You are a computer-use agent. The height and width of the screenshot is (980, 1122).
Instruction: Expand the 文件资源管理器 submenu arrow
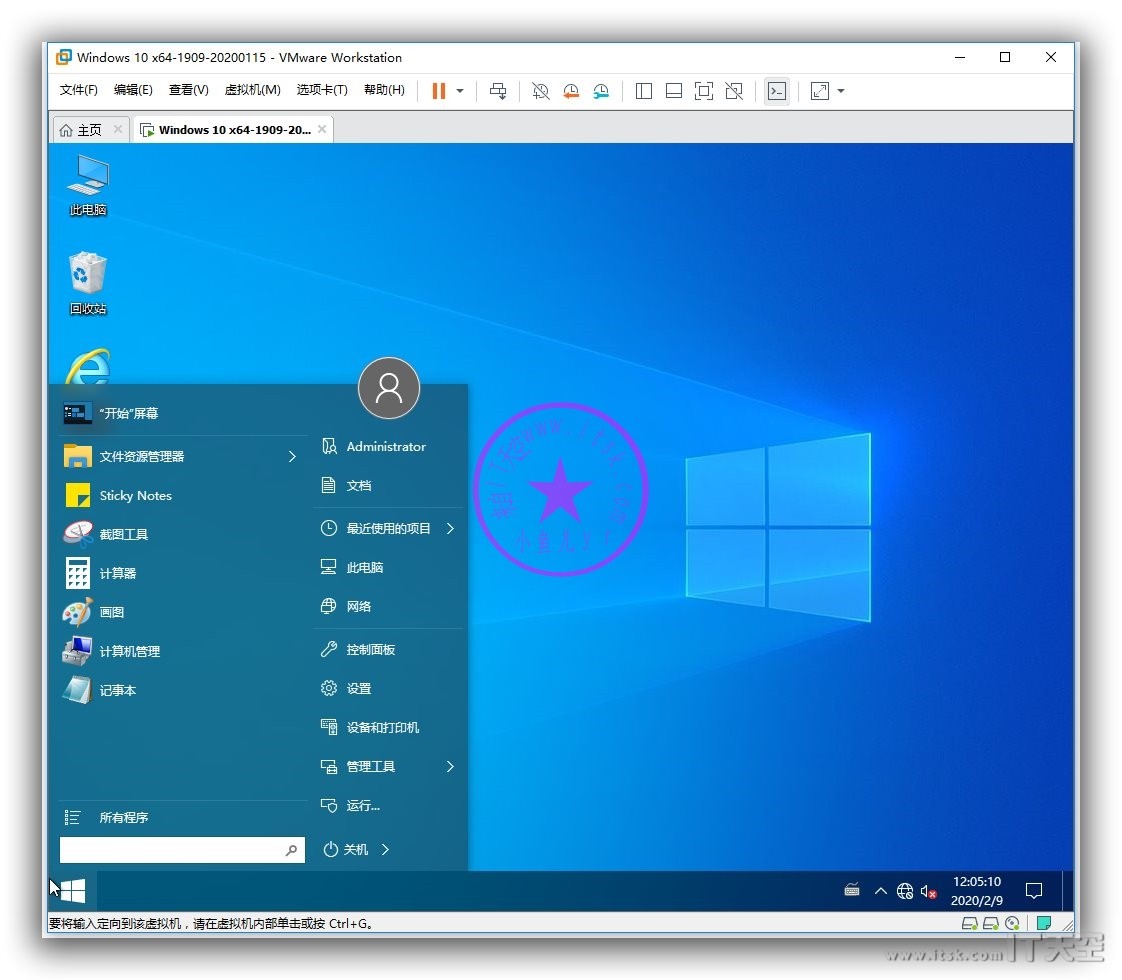pos(292,456)
